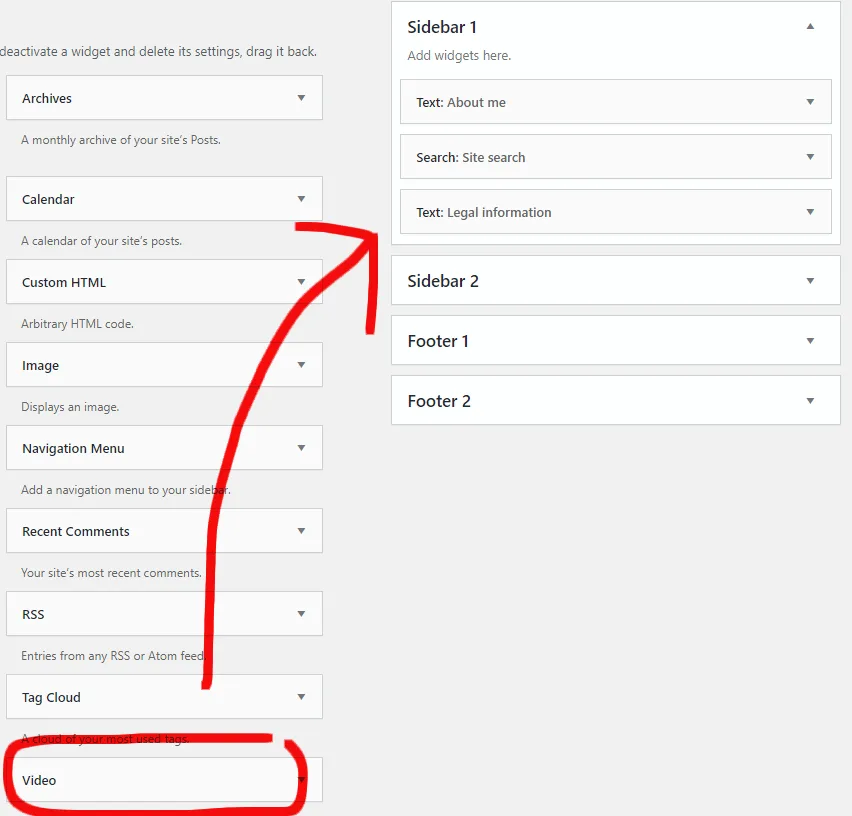Expand the Calendar widget arrow
Viewport: 852px width, 816px height.
tap(301, 199)
